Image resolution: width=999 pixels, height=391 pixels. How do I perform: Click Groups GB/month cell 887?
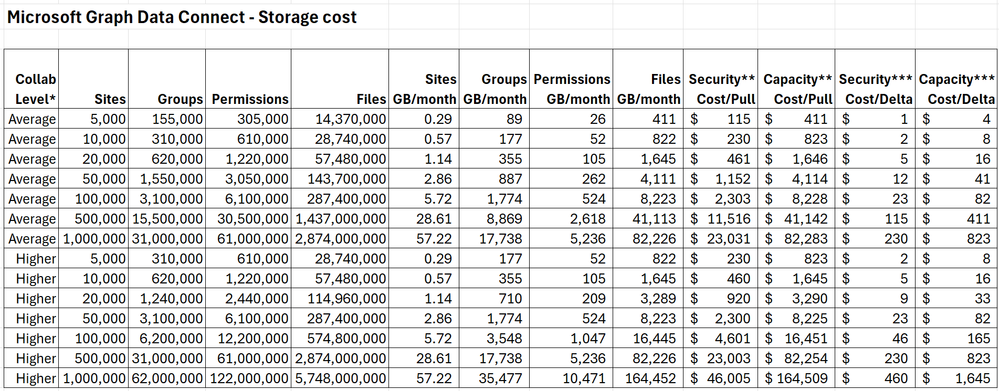click(494, 178)
